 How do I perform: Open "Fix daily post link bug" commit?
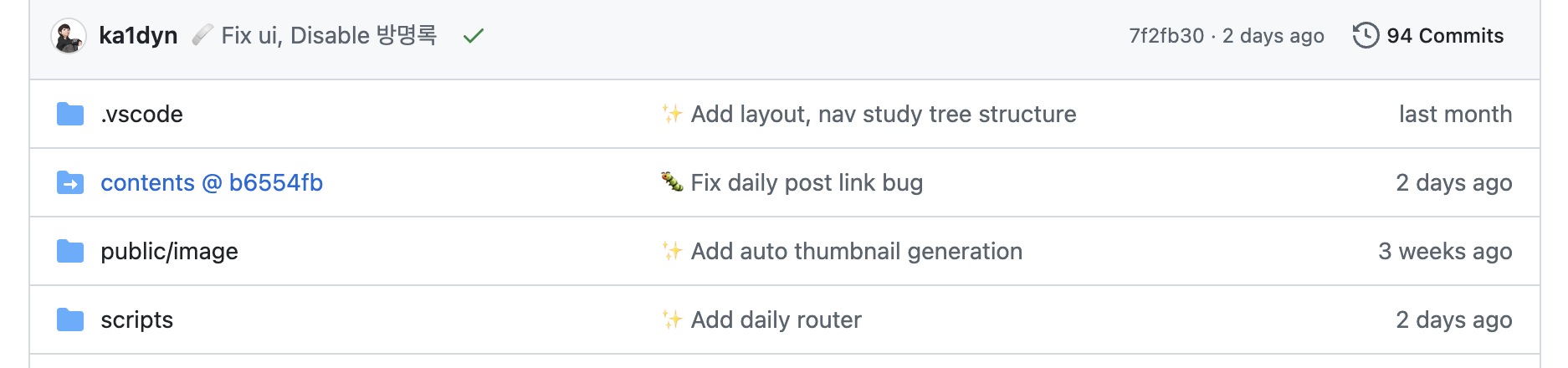pyautogui.click(x=806, y=182)
